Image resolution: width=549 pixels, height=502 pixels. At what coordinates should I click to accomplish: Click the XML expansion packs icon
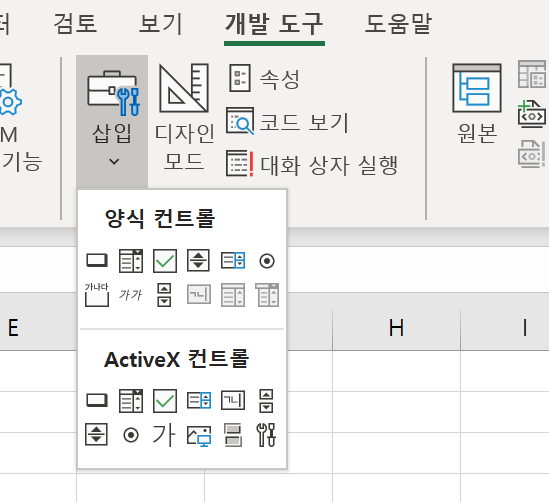[x=531, y=114]
